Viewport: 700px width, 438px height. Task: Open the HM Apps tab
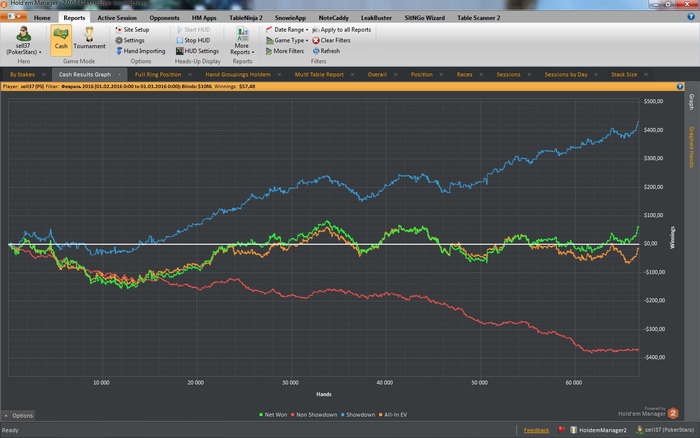pos(204,18)
